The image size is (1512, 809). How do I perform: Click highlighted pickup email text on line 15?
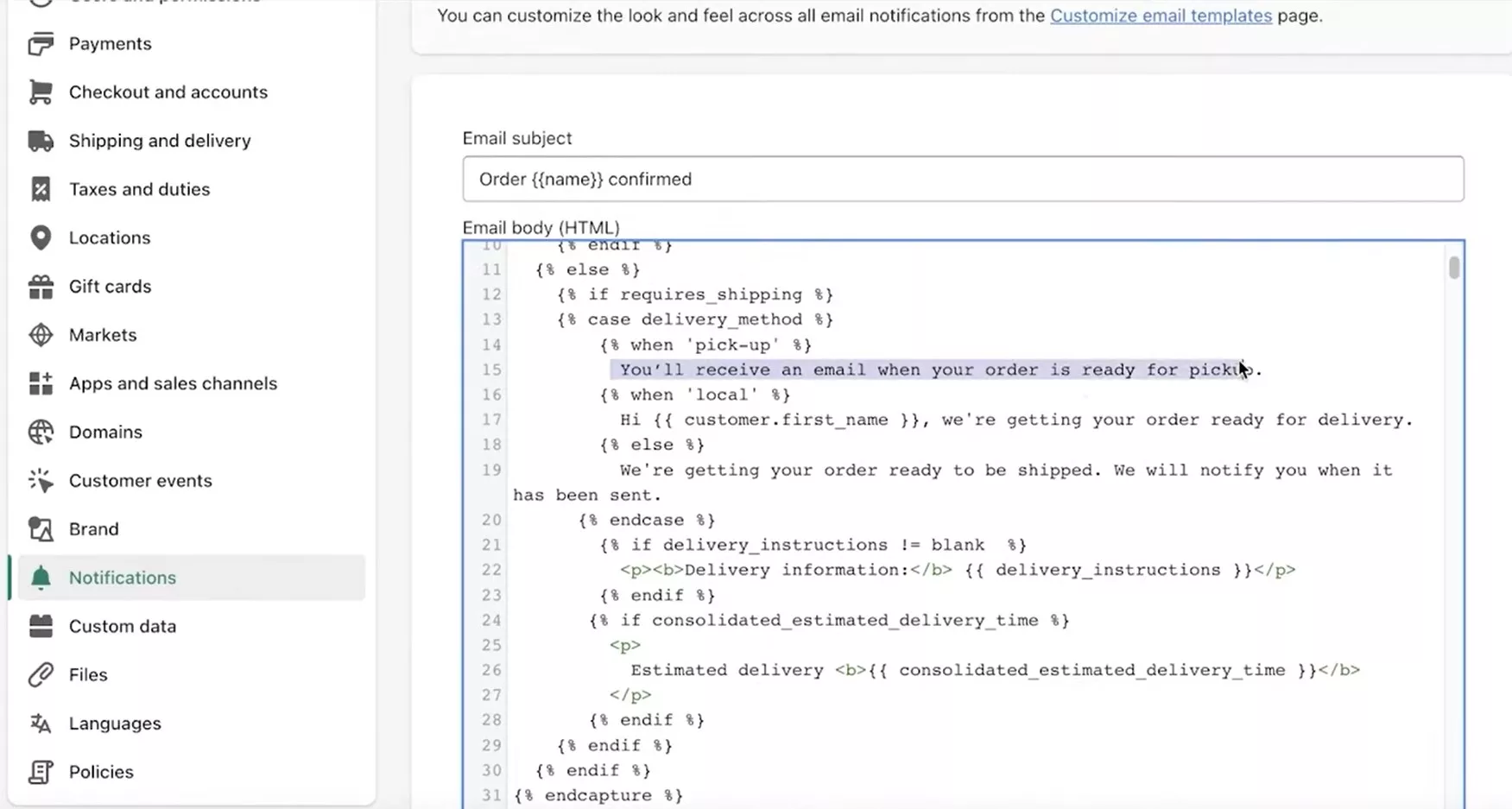point(936,370)
